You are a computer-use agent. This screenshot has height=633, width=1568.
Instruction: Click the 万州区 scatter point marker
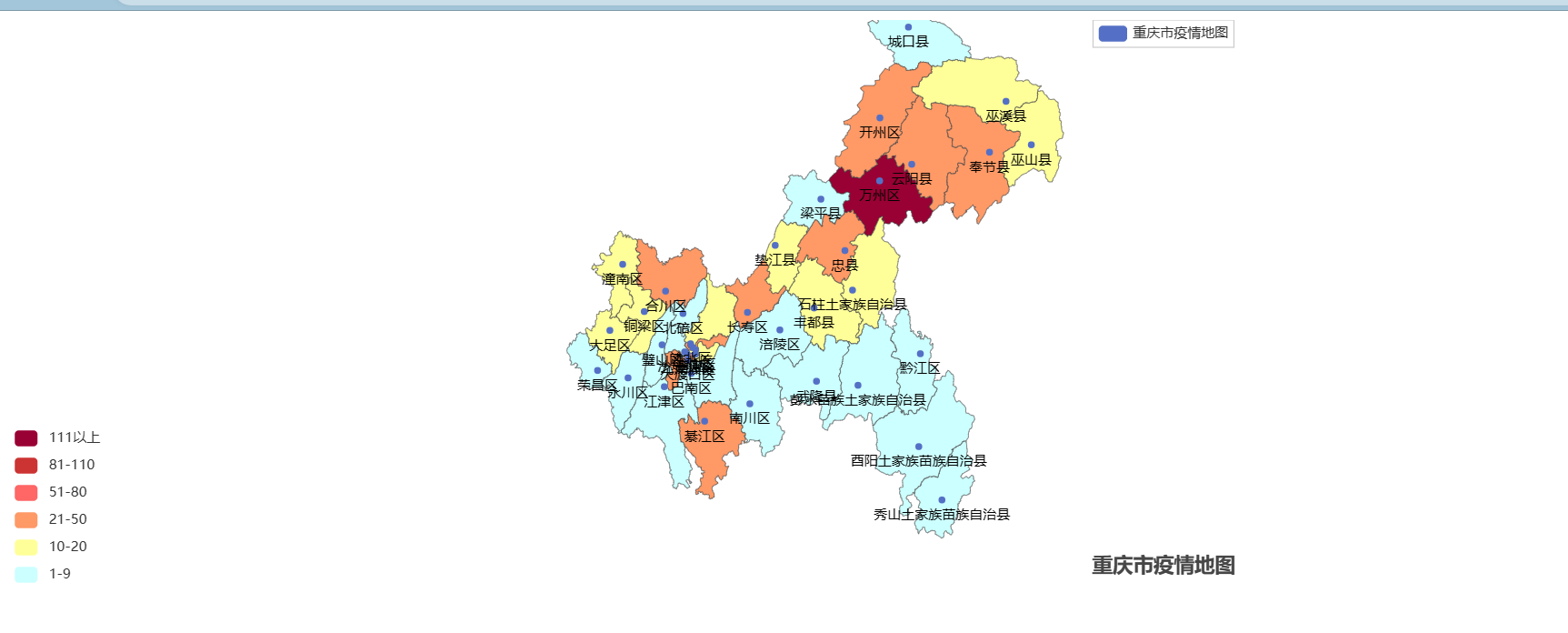[879, 181]
